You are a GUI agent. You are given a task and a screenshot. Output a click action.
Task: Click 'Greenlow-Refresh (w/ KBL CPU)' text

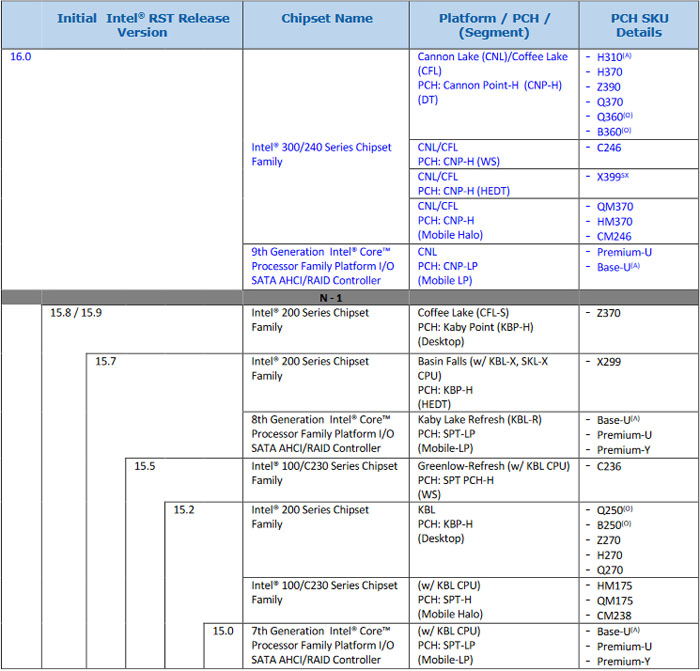(494, 466)
